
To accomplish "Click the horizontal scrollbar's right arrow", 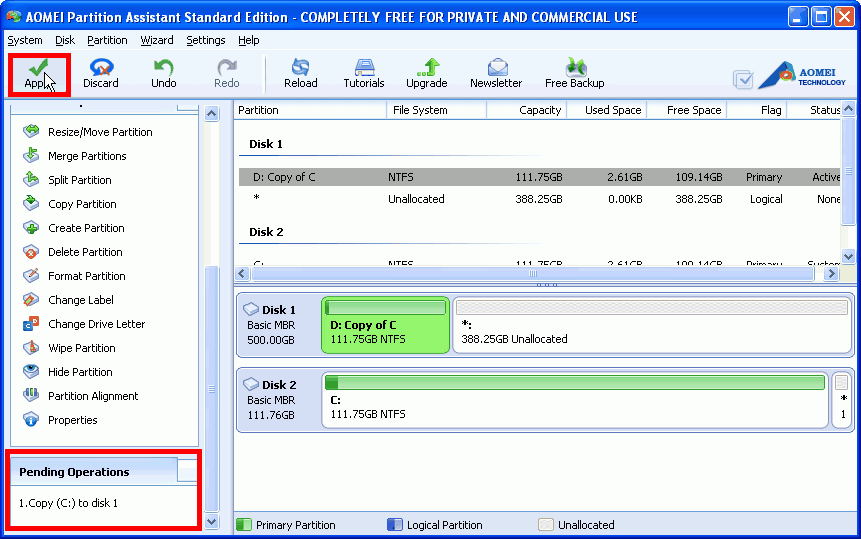I will (832, 273).
